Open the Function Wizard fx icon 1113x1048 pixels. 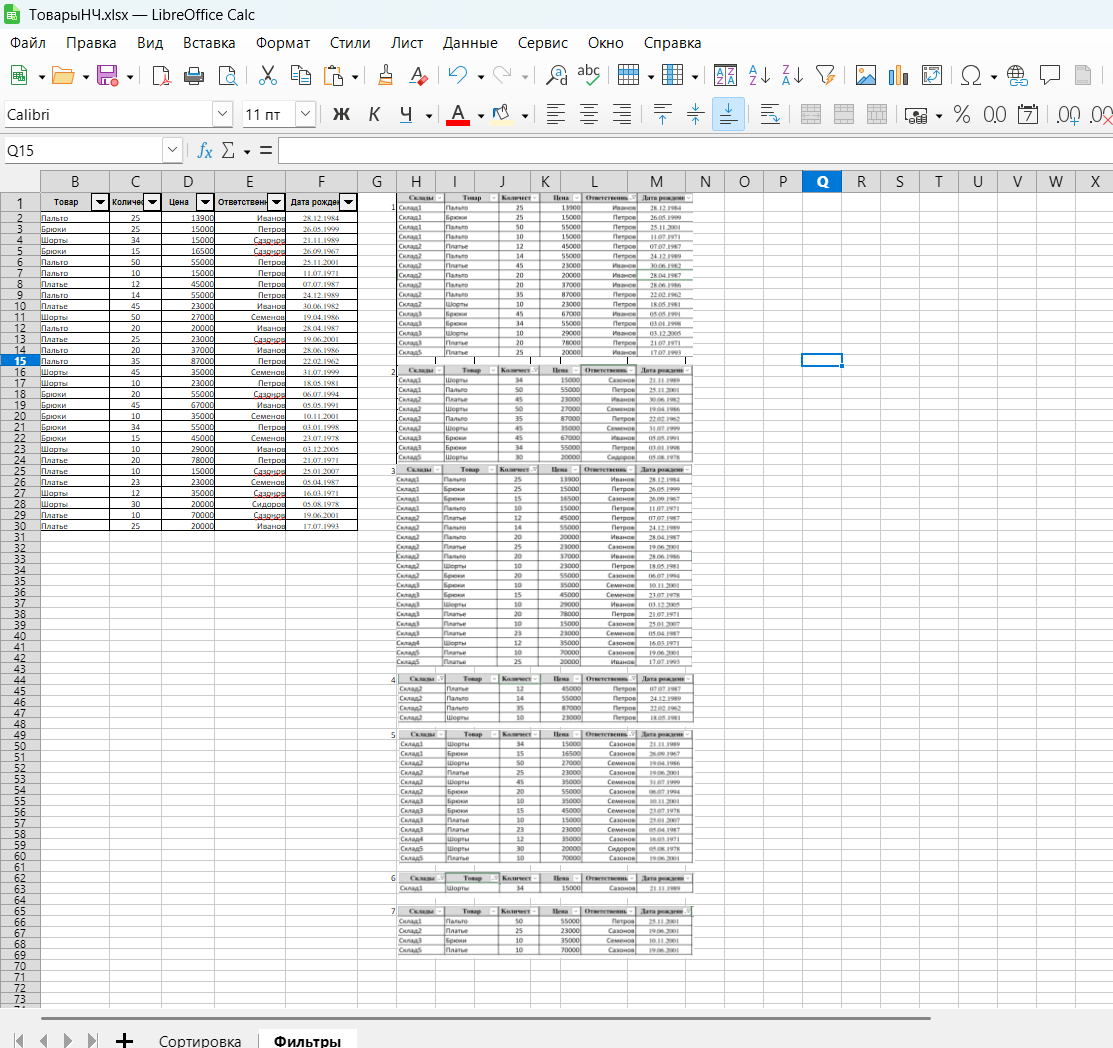pyautogui.click(x=204, y=151)
